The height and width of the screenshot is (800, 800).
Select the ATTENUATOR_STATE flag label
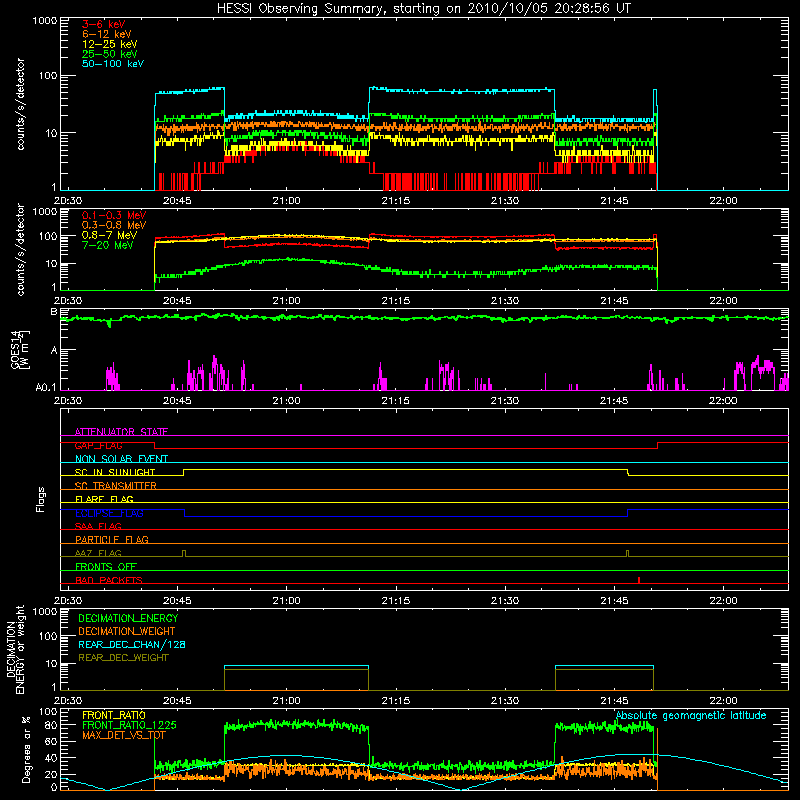click(x=121, y=432)
